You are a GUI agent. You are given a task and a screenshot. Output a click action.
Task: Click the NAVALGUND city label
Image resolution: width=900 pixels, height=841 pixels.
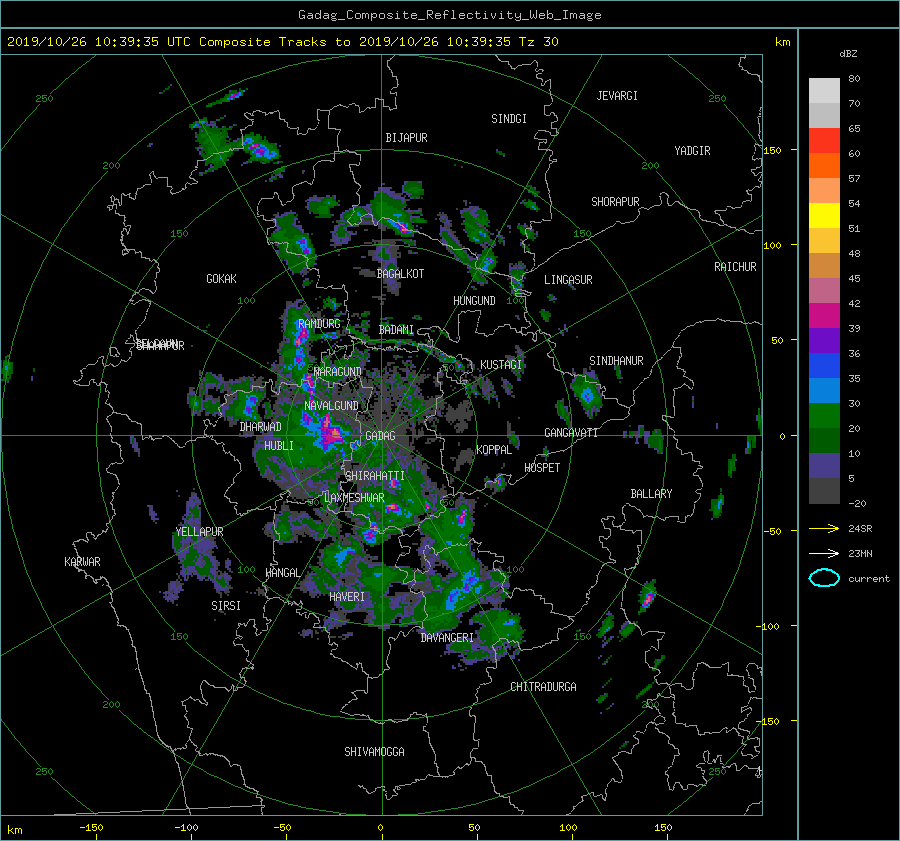click(331, 406)
